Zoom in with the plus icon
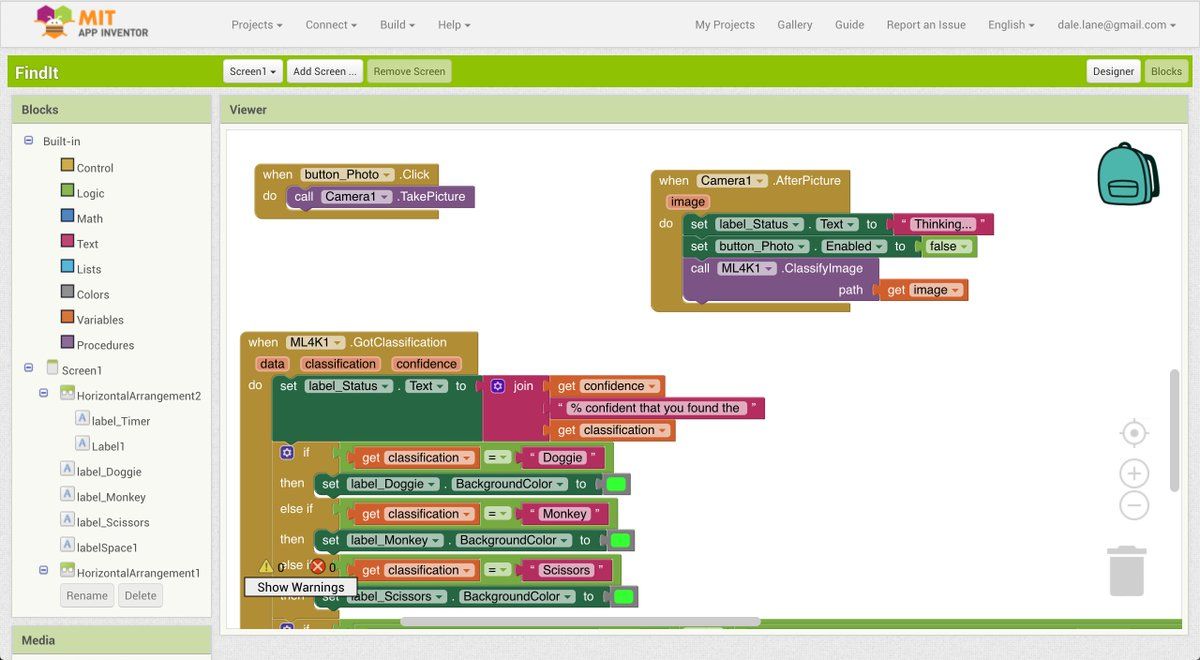1200x660 pixels. click(1134, 474)
